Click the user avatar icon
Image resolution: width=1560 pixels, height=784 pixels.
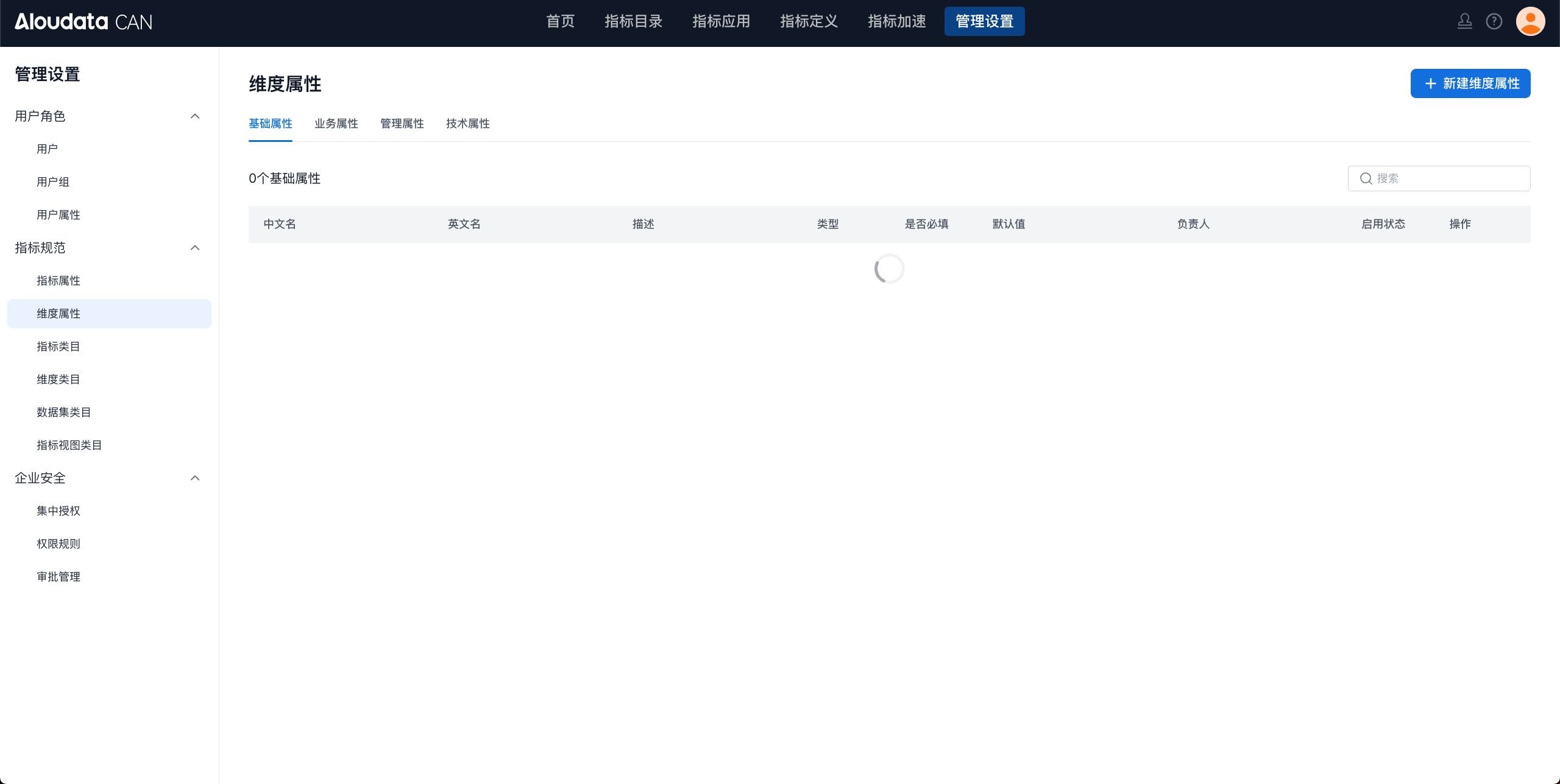tap(1530, 22)
